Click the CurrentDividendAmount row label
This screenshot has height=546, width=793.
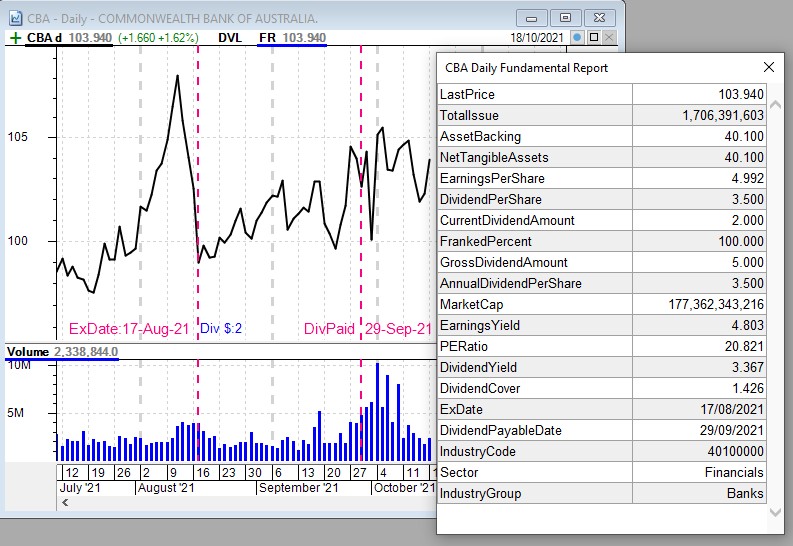pyautogui.click(x=507, y=220)
